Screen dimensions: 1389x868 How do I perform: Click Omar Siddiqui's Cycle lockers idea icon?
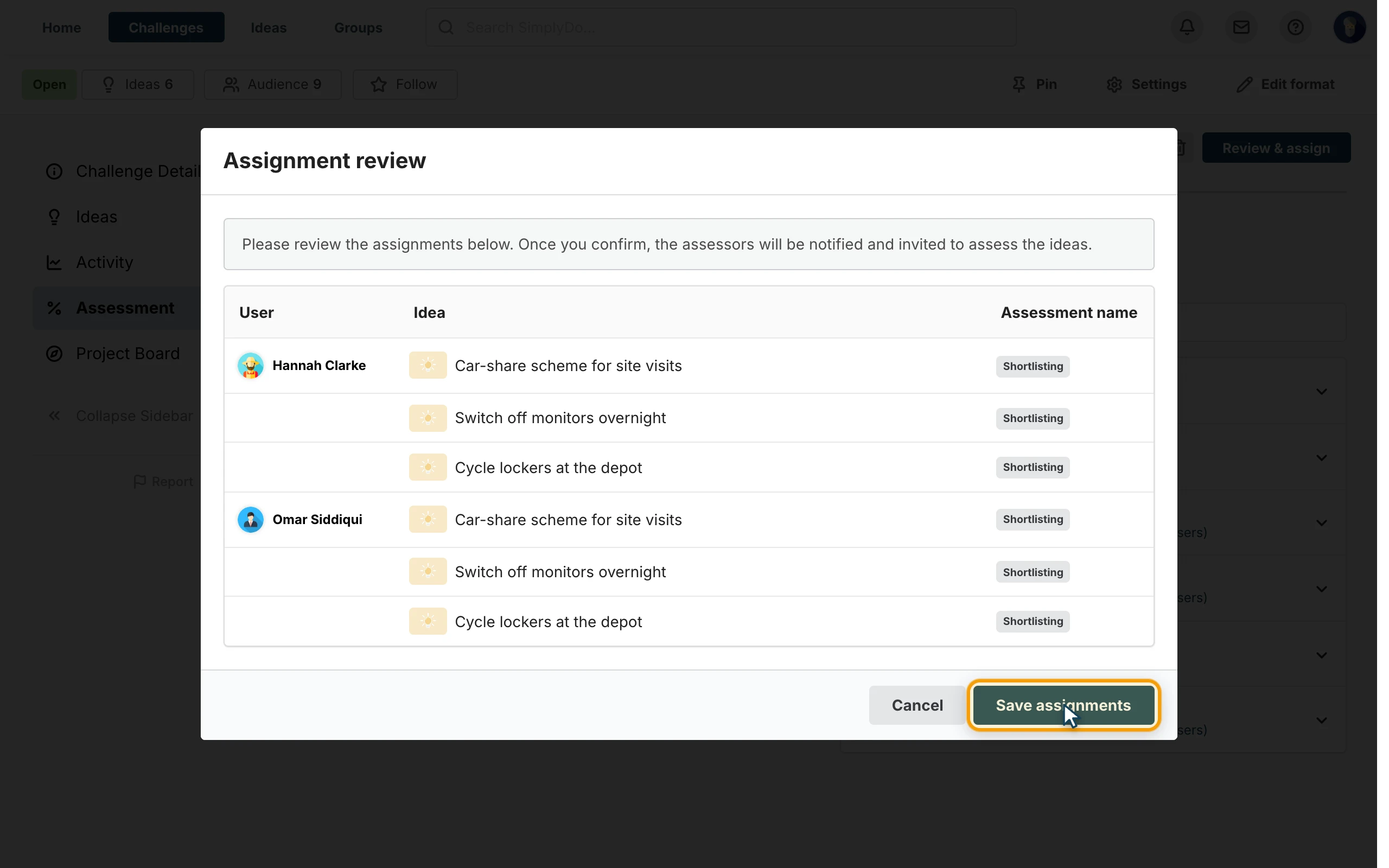coord(428,621)
